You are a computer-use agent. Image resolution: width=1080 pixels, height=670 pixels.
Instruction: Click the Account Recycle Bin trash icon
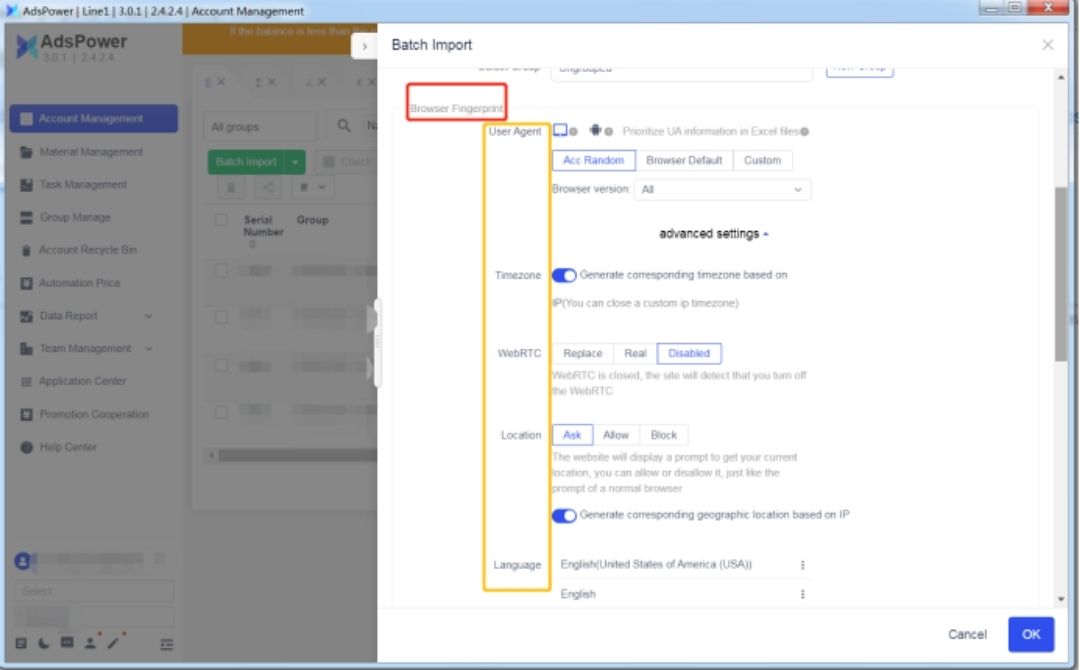point(26,250)
